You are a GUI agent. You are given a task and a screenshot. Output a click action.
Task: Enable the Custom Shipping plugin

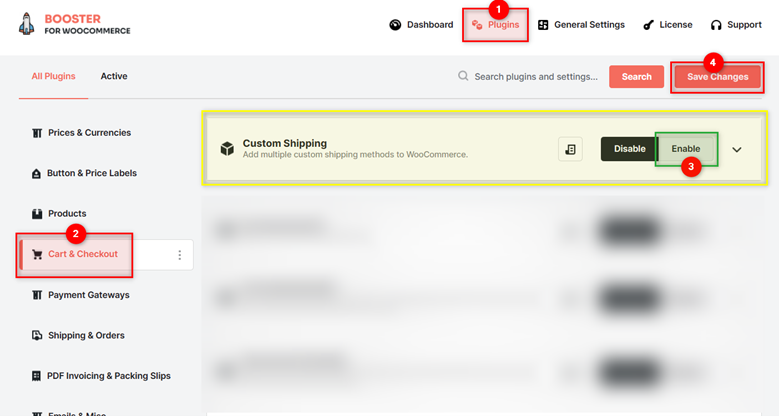click(x=686, y=149)
